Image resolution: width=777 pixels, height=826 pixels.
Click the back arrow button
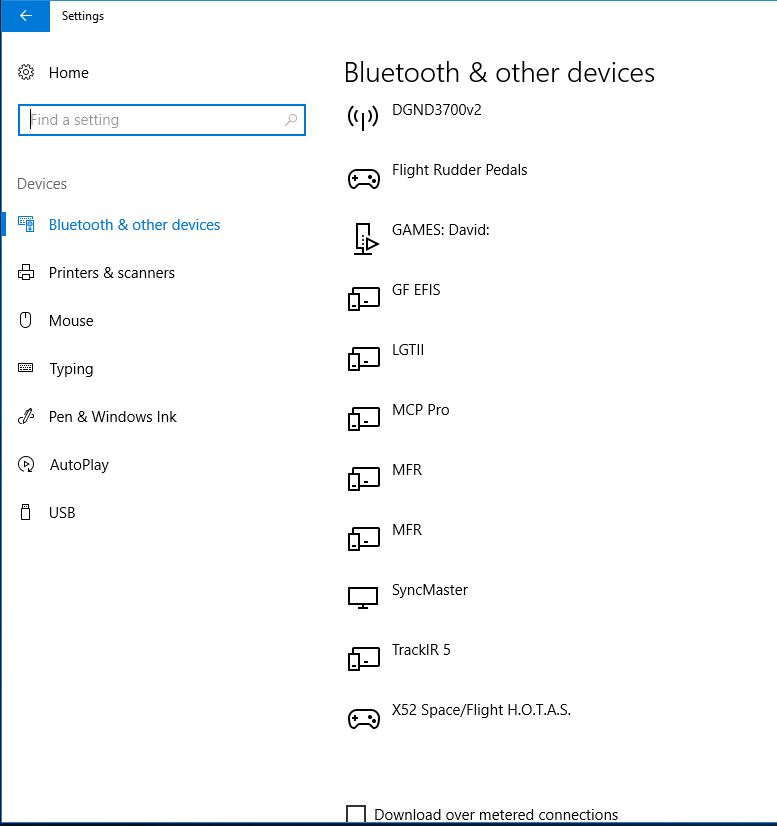pos(25,16)
